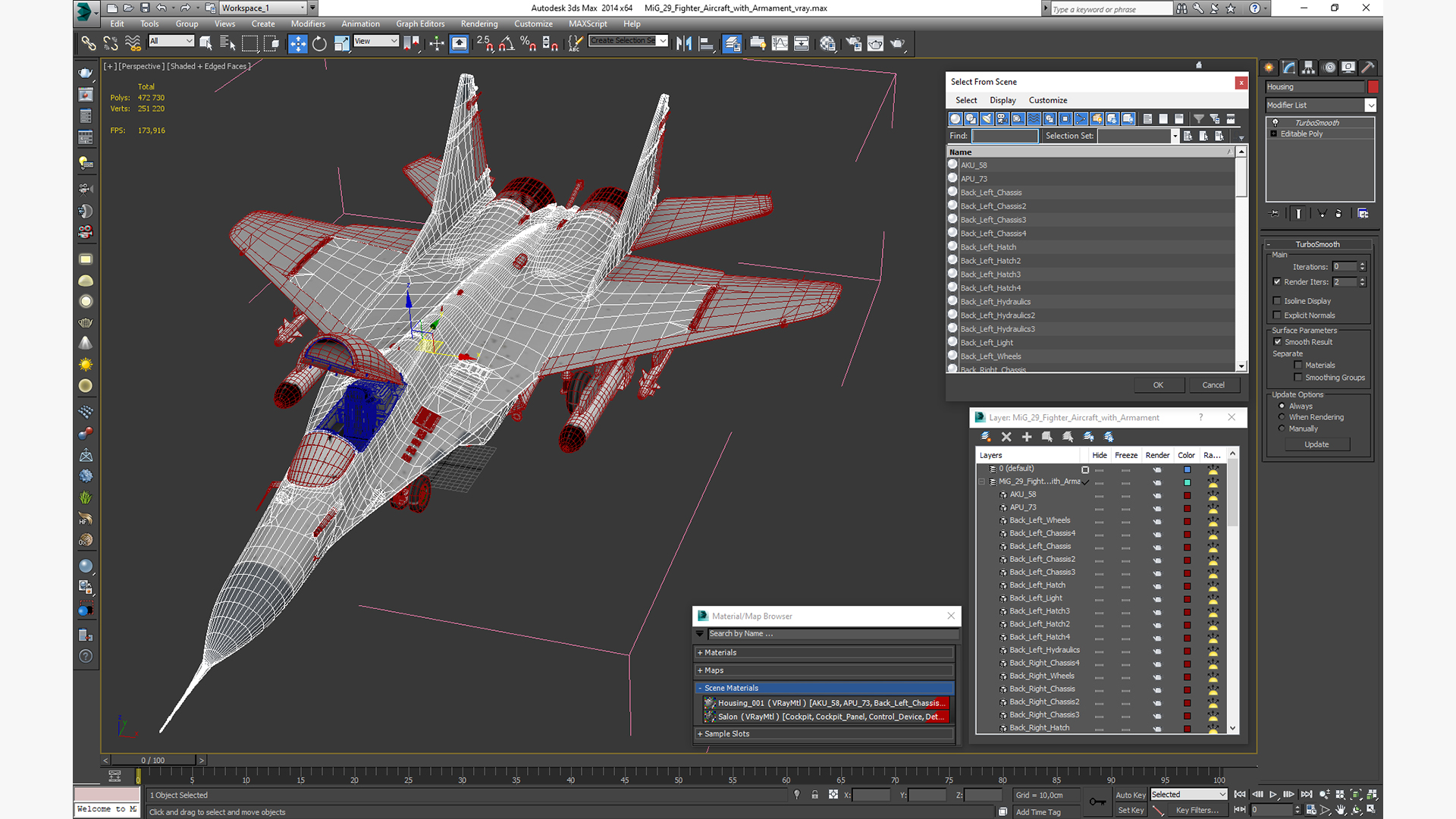
Task: Select Housing_001 VRayMtl scene material
Action: coord(825,704)
